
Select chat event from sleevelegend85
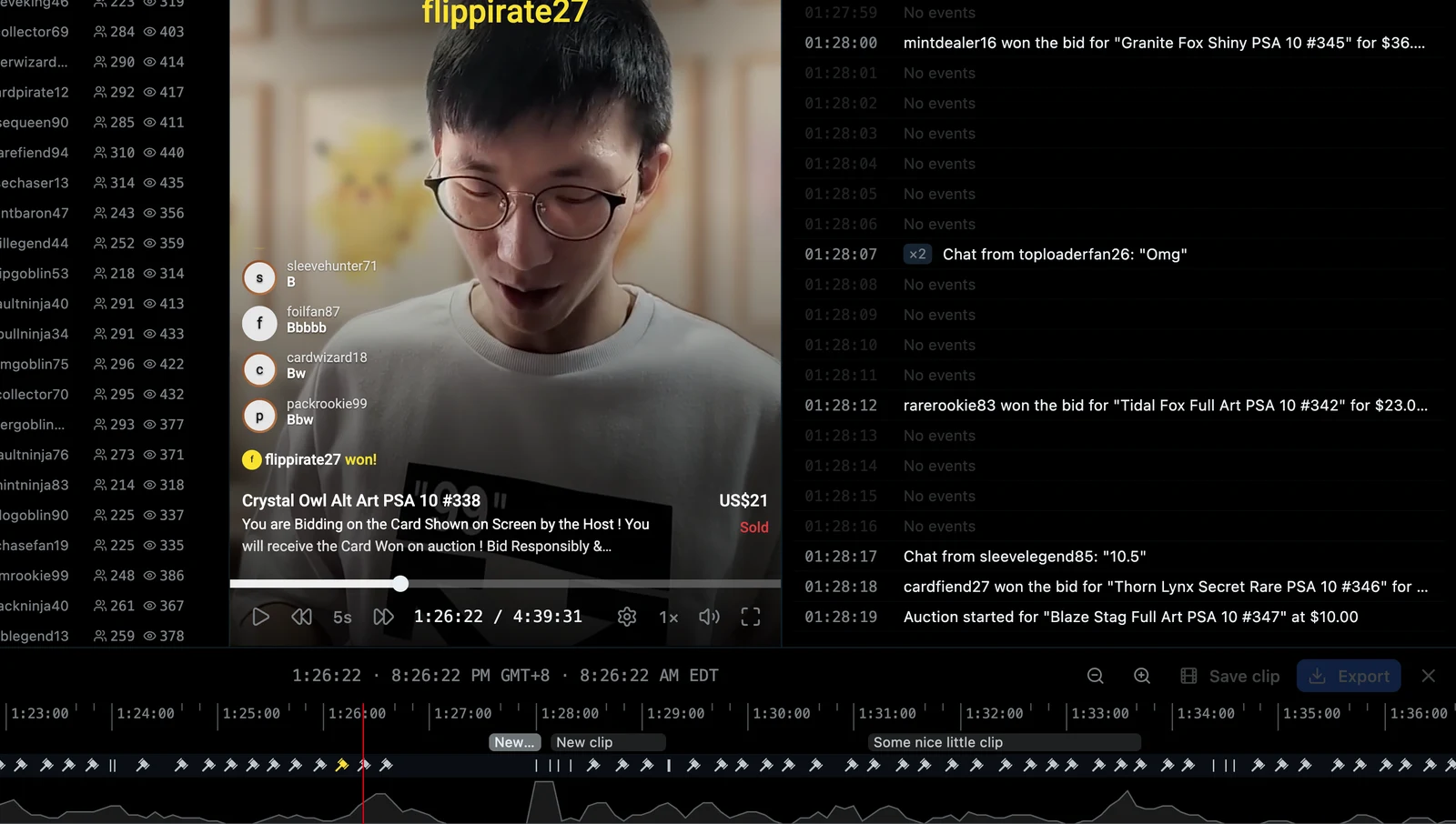pyautogui.click(x=1117, y=557)
